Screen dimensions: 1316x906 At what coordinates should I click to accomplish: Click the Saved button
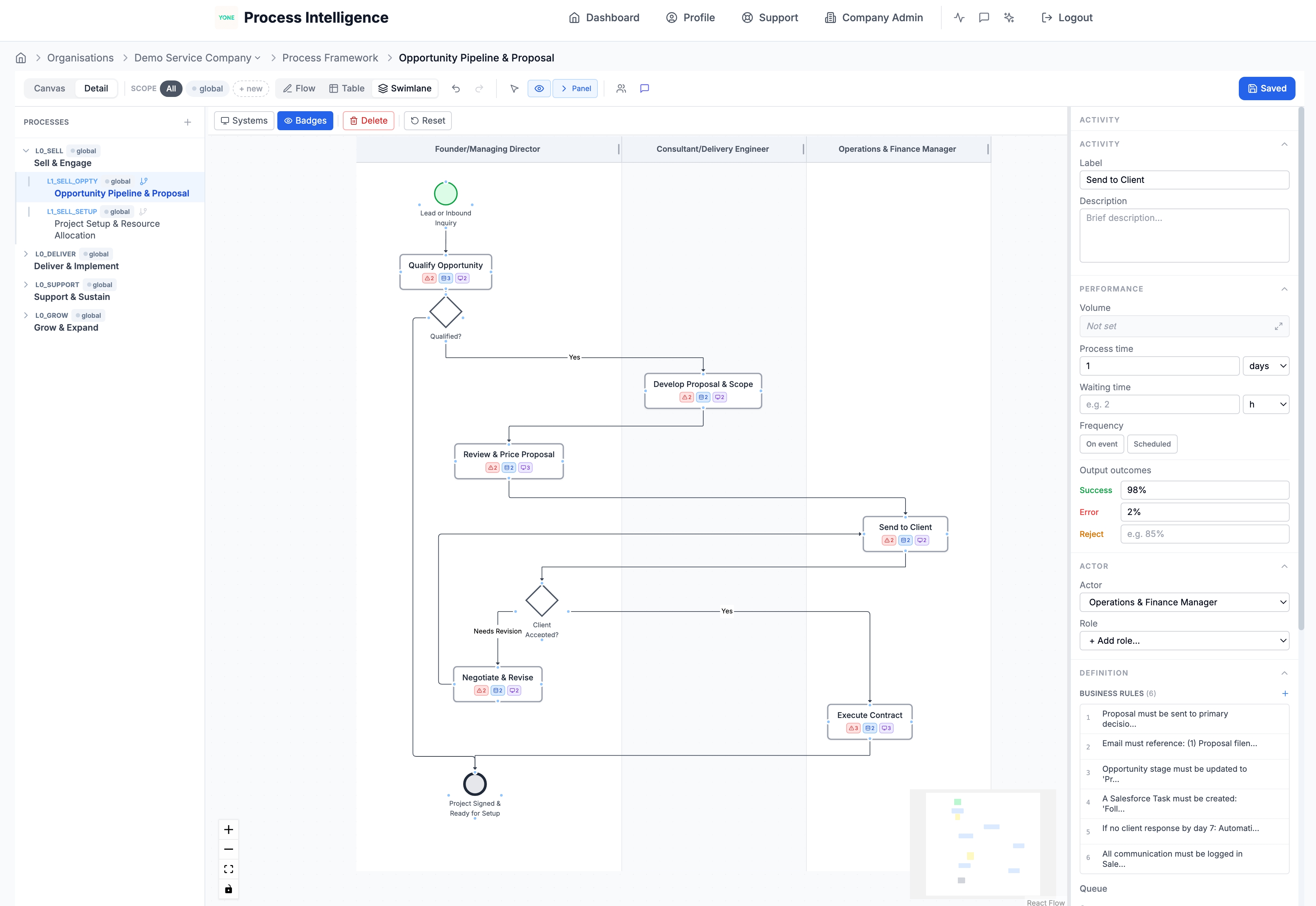coord(1267,89)
